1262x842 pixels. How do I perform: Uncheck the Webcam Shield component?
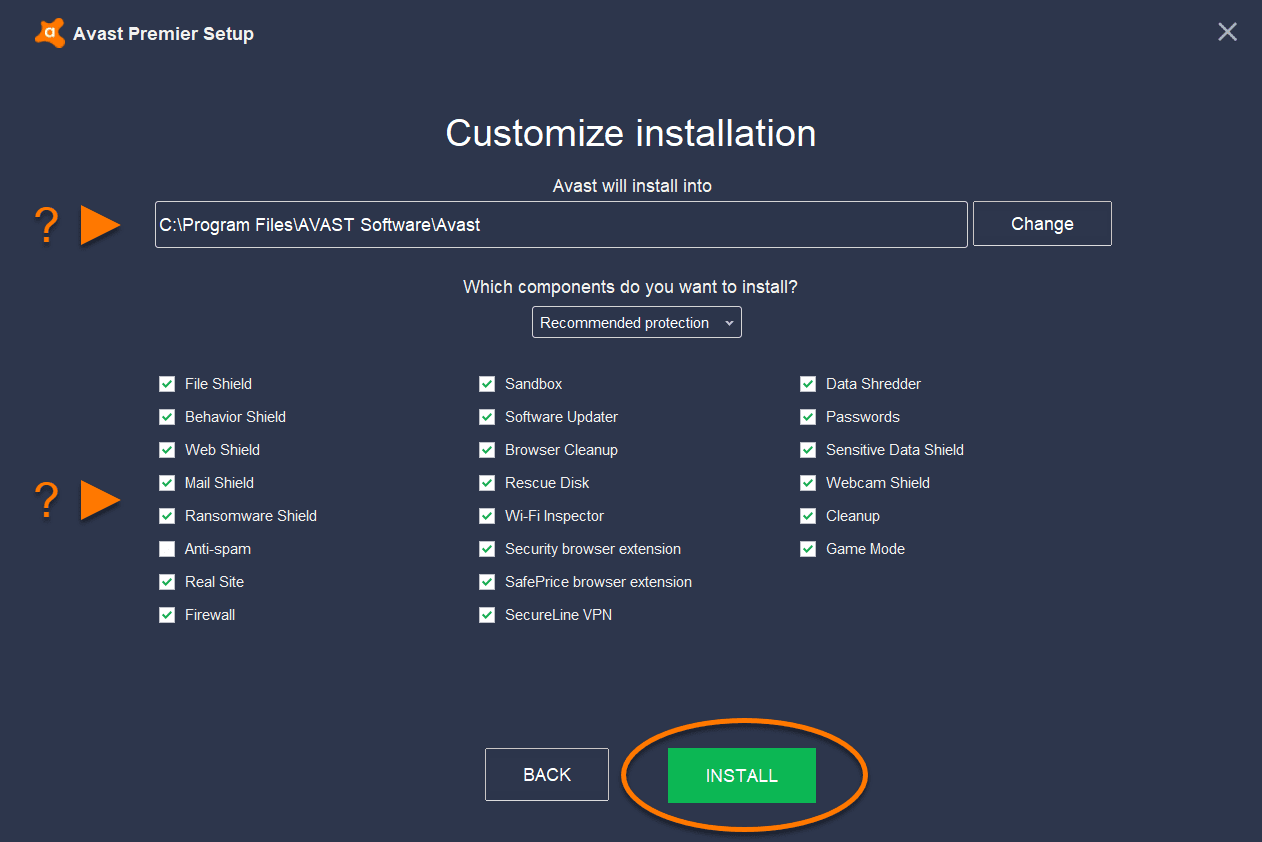point(807,482)
